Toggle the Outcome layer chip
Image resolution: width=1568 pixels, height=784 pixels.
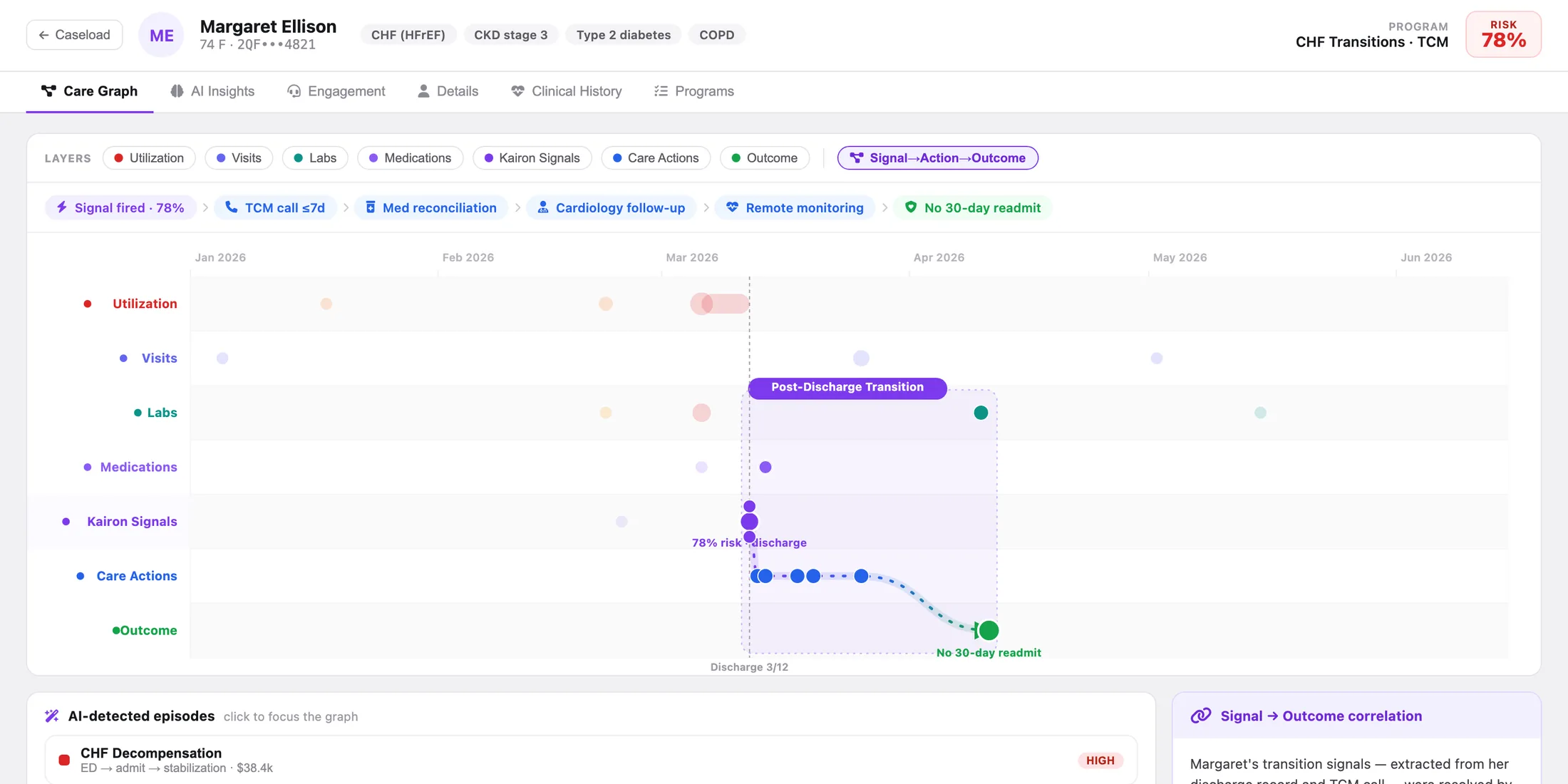pos(765,158)
